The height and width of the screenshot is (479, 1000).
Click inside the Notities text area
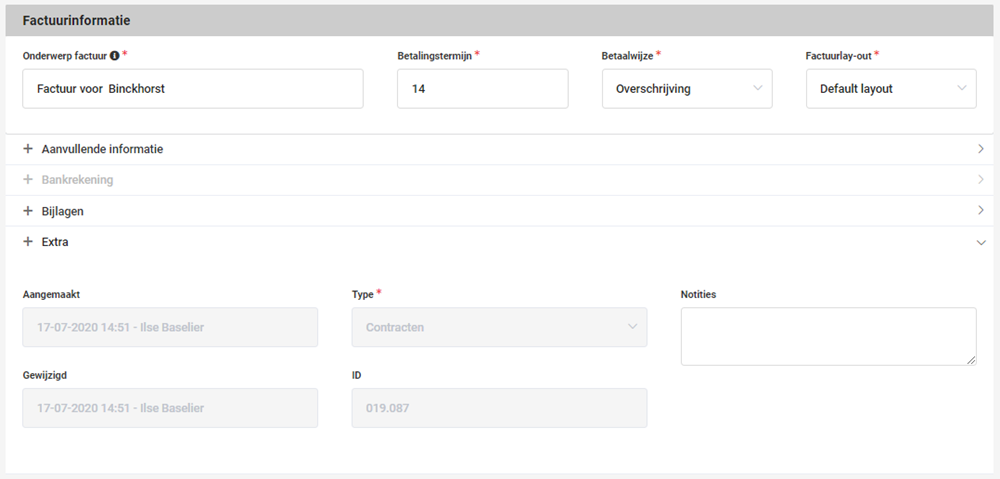828,336
